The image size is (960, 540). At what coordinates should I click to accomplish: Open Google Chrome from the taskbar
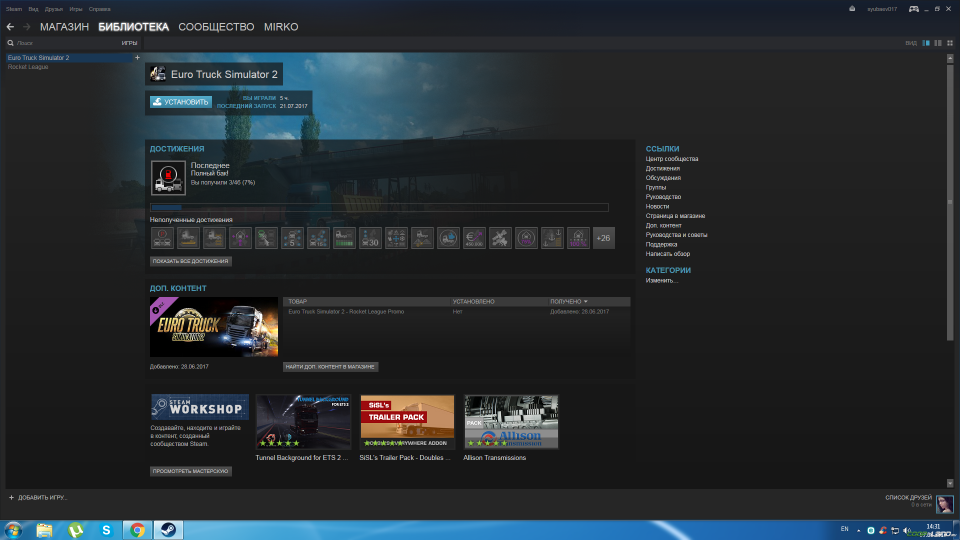click(137, 530)
